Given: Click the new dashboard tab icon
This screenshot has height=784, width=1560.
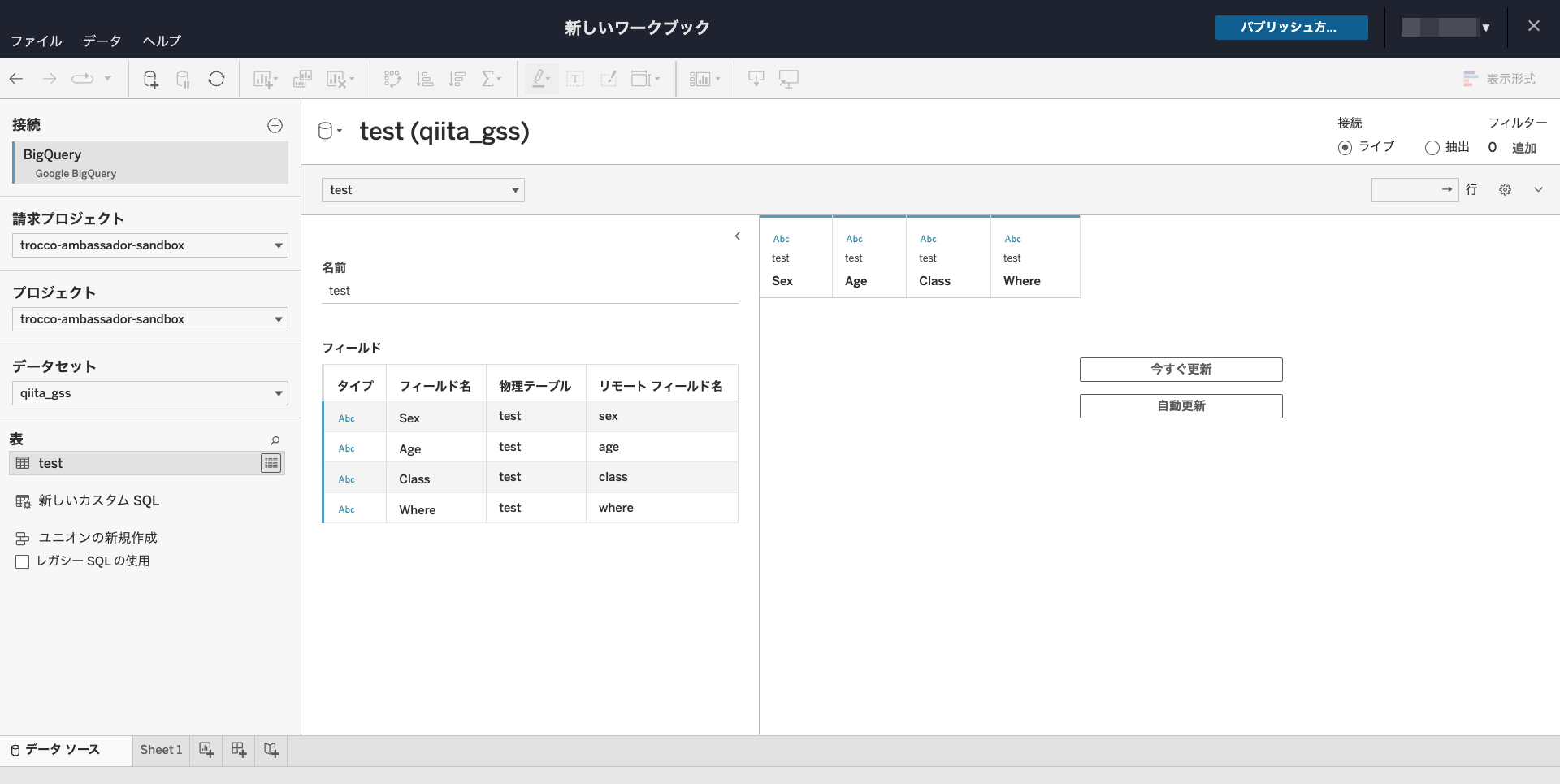Looking at the screenshot, I should click(239, 750).
